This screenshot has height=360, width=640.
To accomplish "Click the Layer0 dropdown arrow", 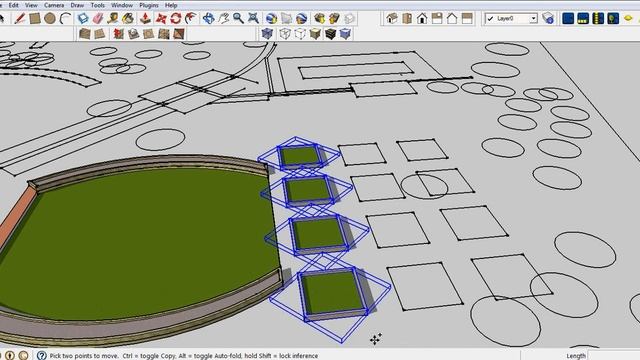I will (x=533, y=19).
